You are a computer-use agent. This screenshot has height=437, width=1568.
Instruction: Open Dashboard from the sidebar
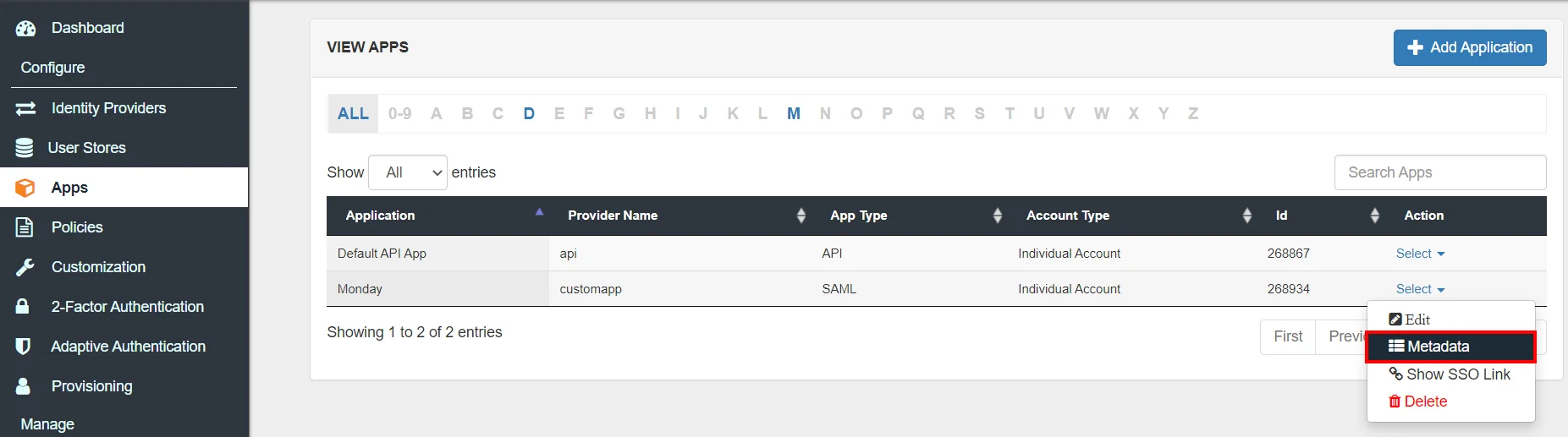87,28
